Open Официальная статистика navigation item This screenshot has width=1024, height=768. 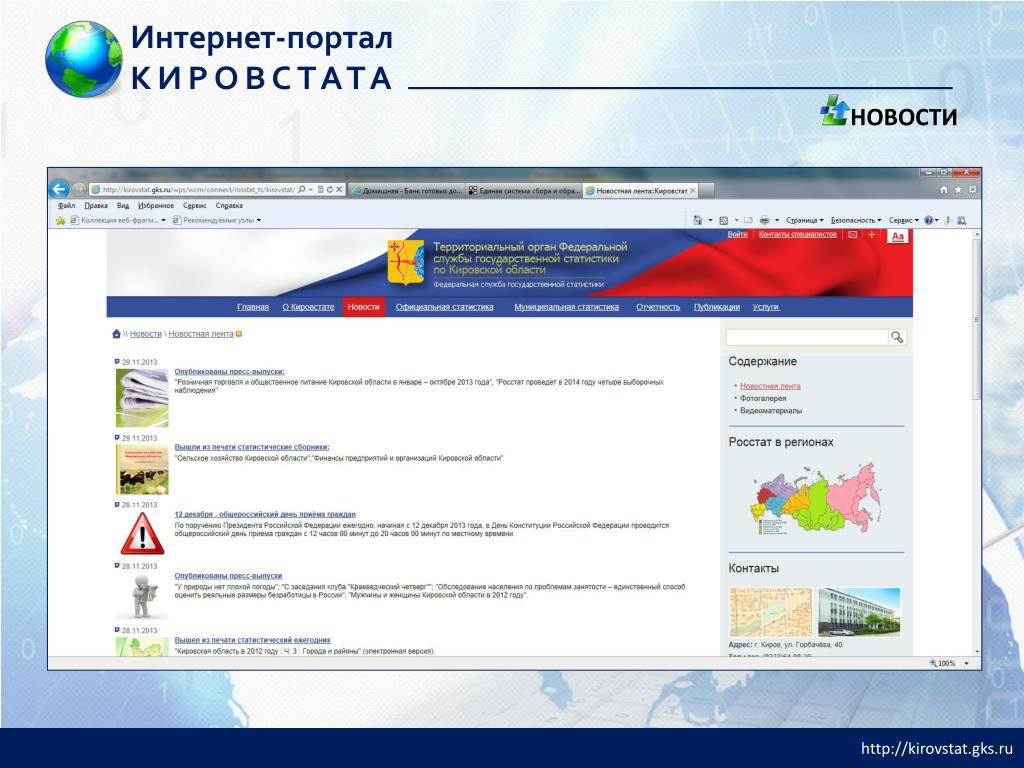click(x=444, y=307)
